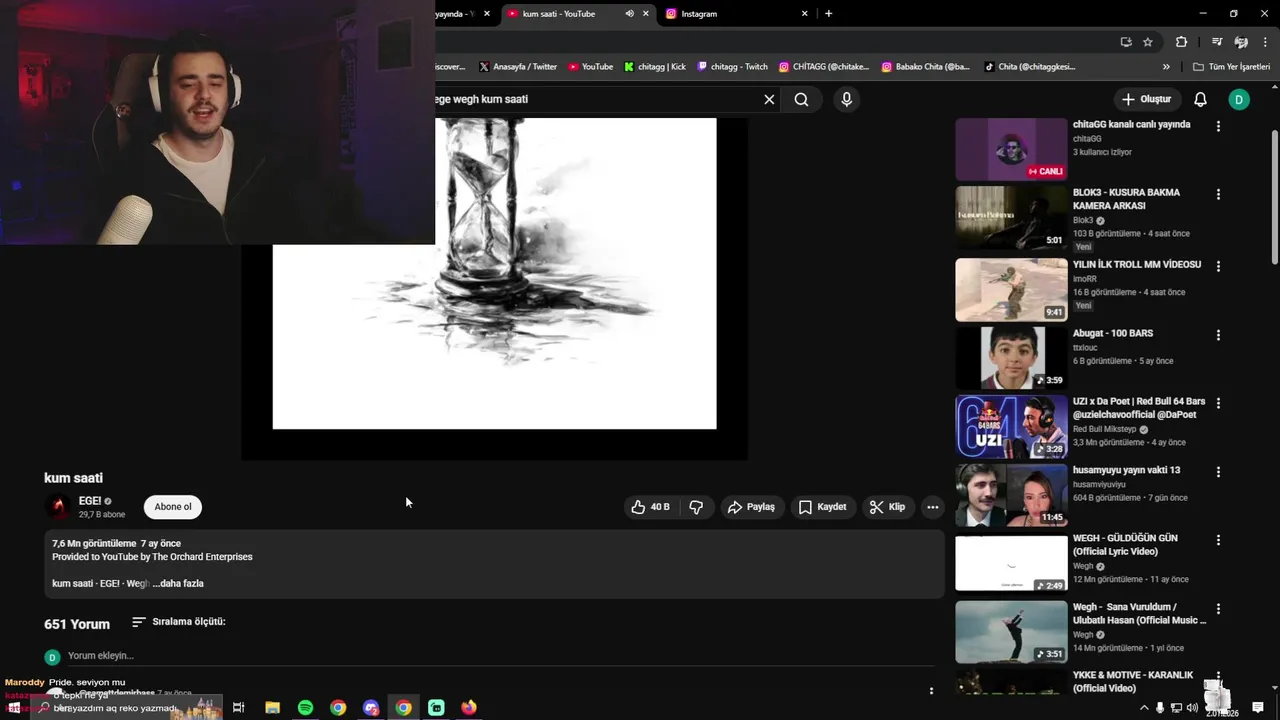Open the chitagg | Kick bookmark

(655, 67)
